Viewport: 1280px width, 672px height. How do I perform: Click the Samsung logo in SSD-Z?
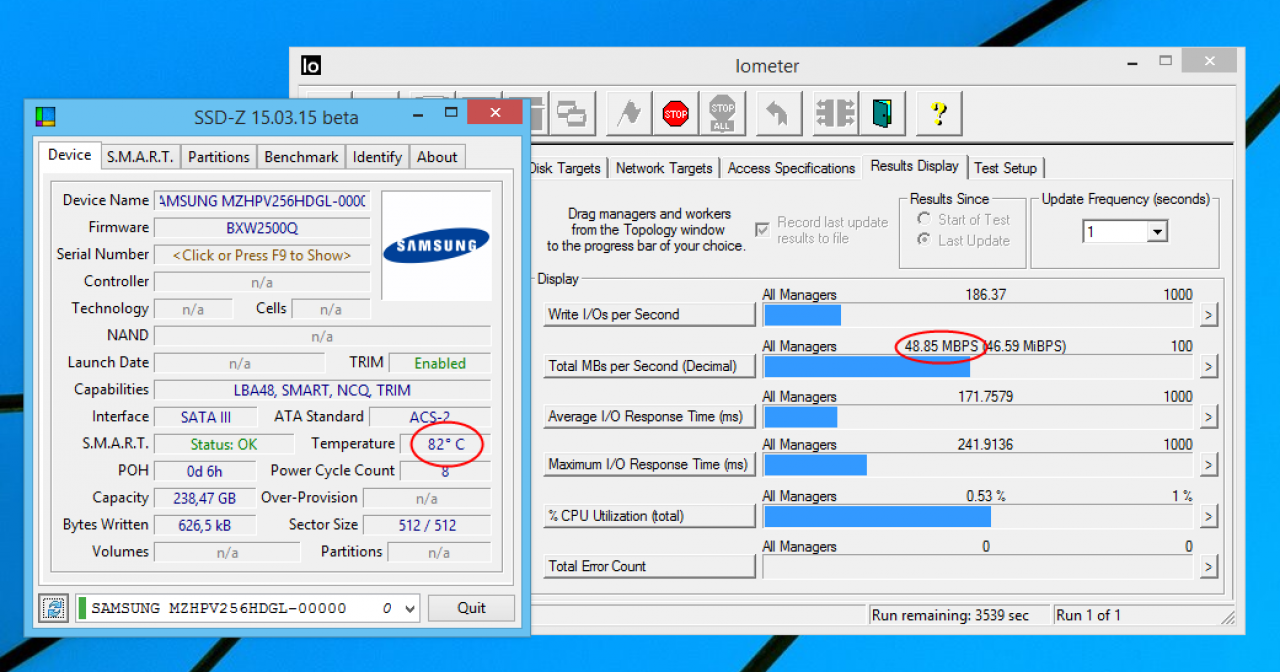tap(436, 245)
